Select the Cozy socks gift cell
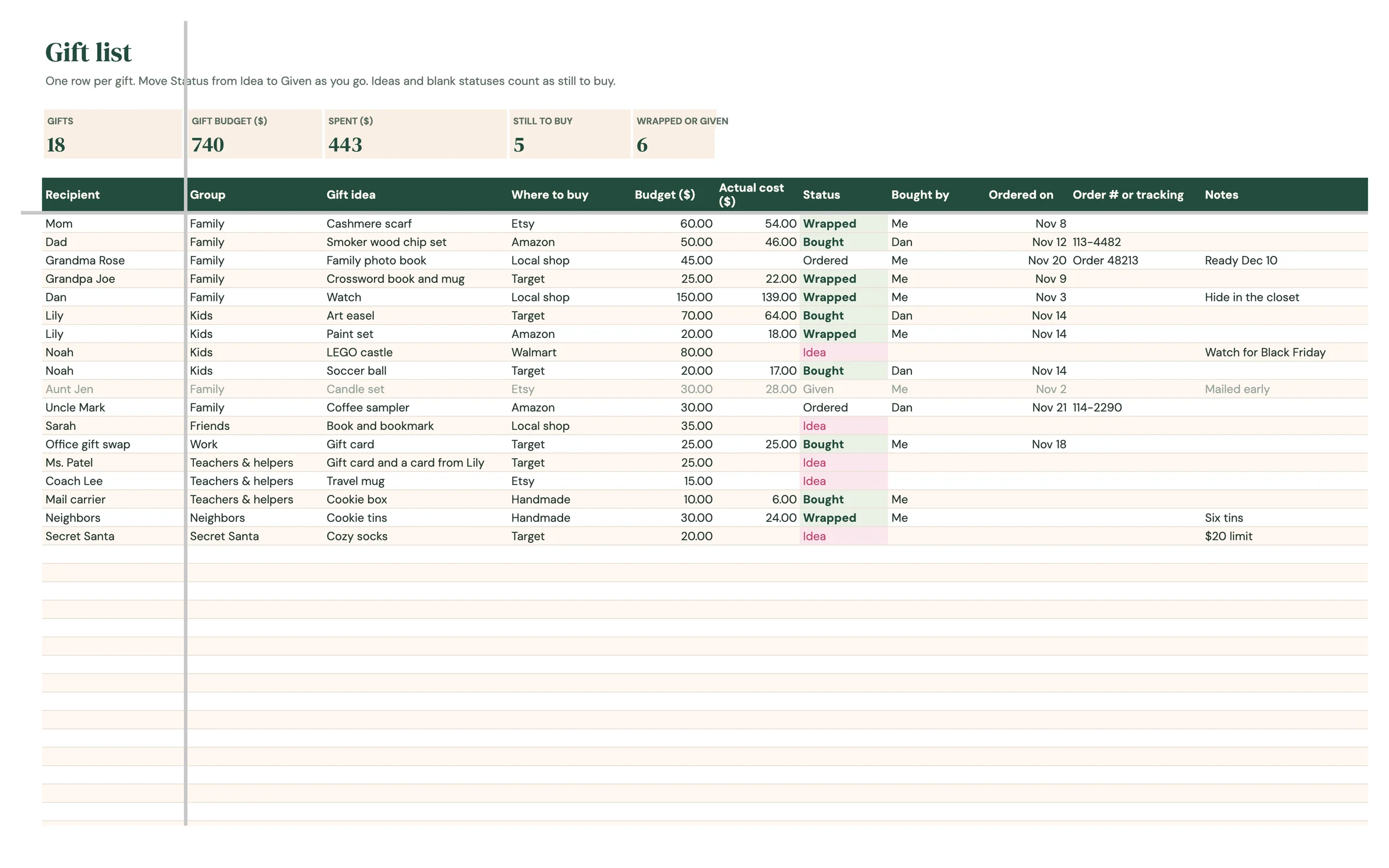 [x=357, y=536]
